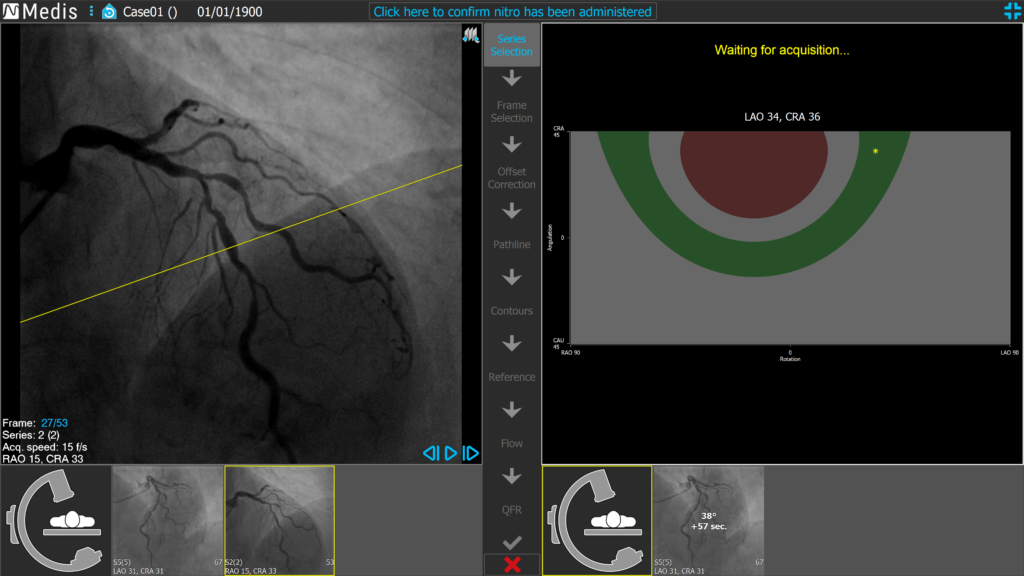Play the angiogram series
The width and height of the screenshot is (1024, 576).
point(450,453)
